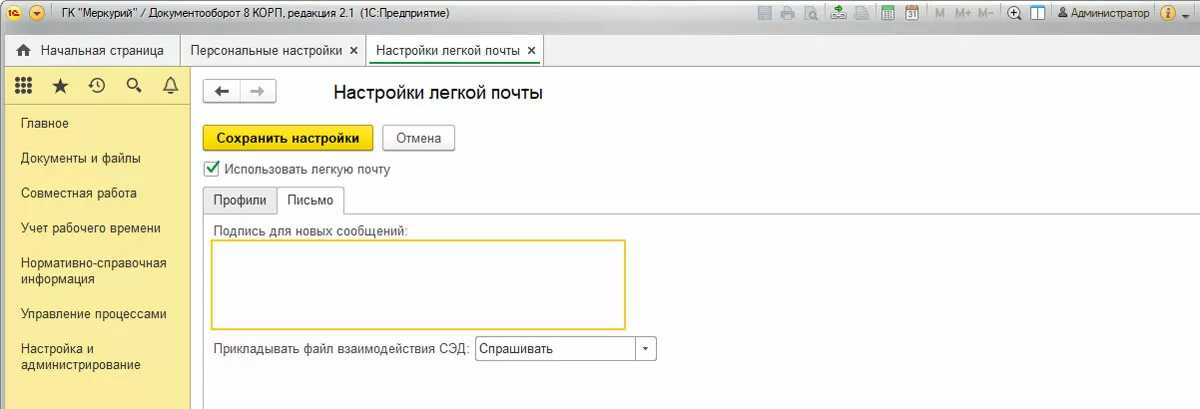Open the functions grid menu icon
Screen dimensions: 1200x409
point(23,86)
